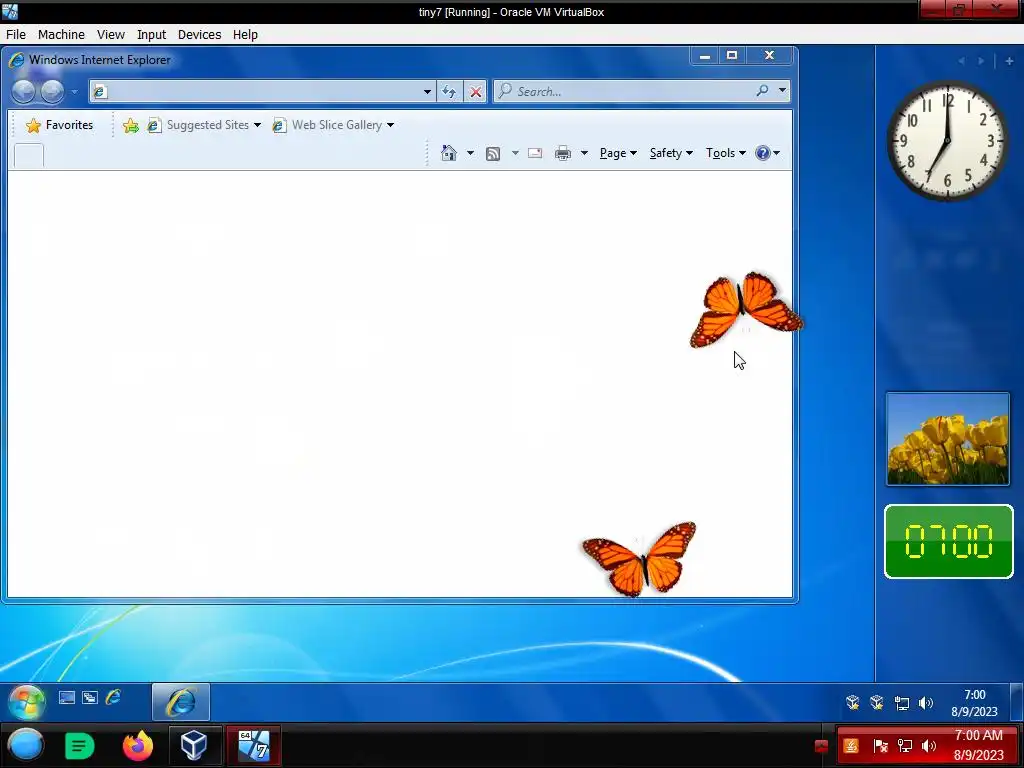Click Show Desktop quick launch icon
Viewport: 1024px width, 768px height.
click(67, 697)
